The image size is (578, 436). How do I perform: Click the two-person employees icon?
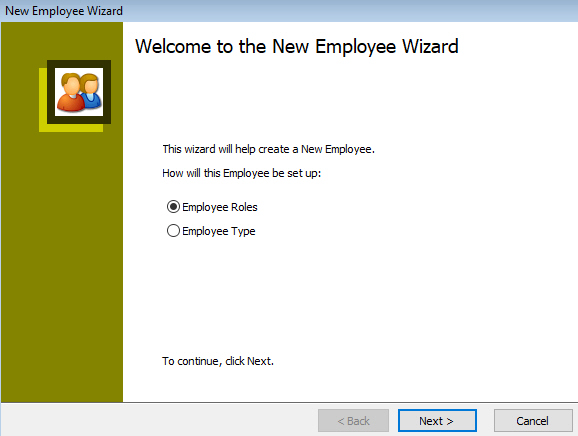click(x=79, y=92)
